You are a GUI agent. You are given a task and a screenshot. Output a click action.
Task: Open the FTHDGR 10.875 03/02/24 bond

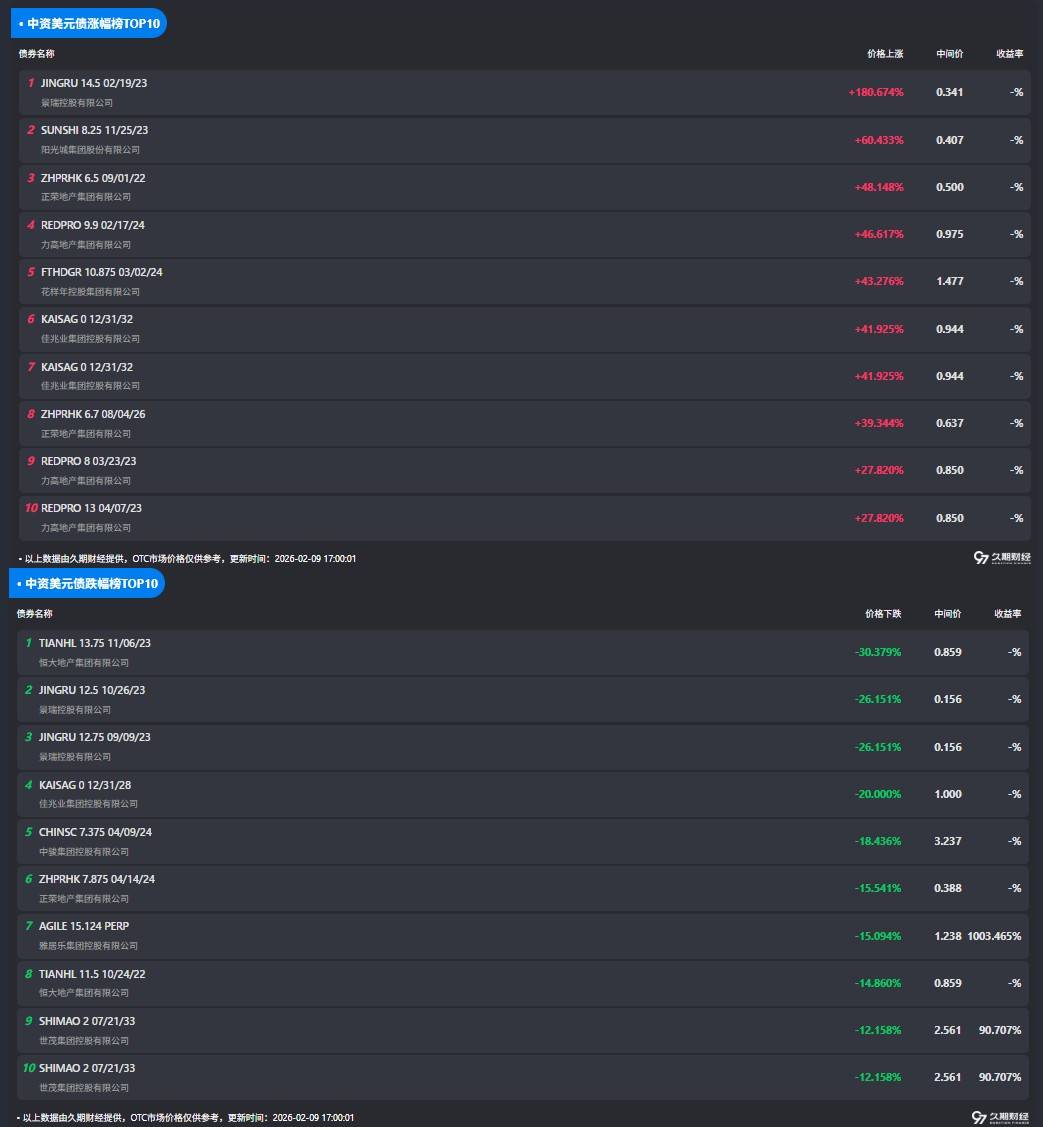pyautogui.click(x=101, y=272)
